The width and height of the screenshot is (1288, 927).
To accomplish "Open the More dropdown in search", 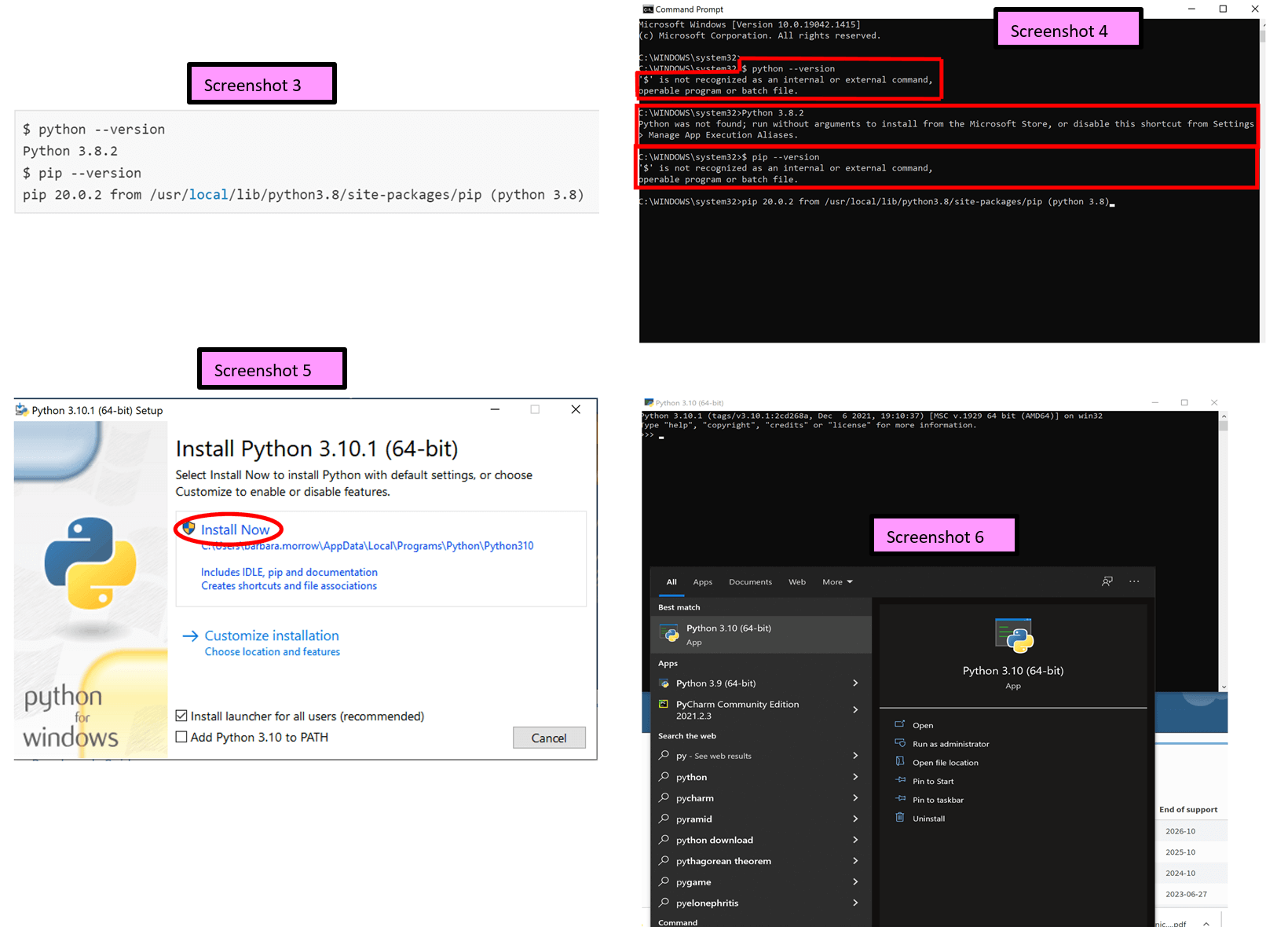I will tap(837, 582).
